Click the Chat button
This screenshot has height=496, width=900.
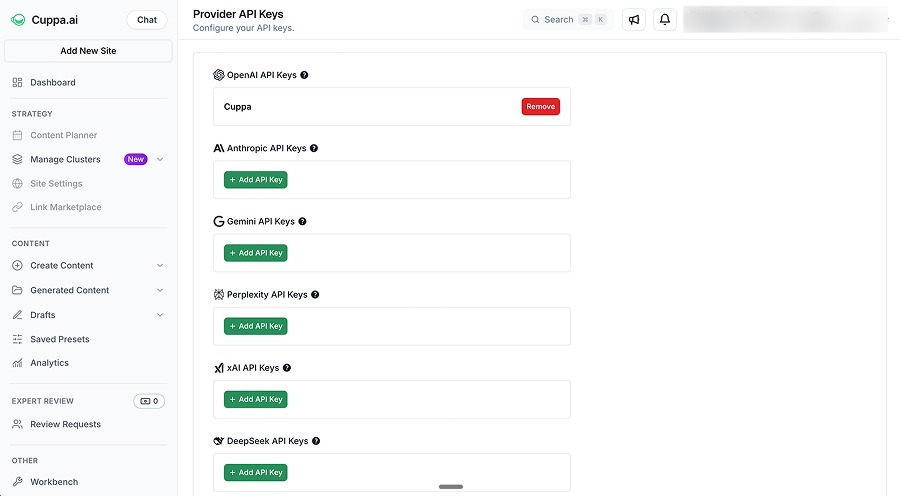pos(147,20)
